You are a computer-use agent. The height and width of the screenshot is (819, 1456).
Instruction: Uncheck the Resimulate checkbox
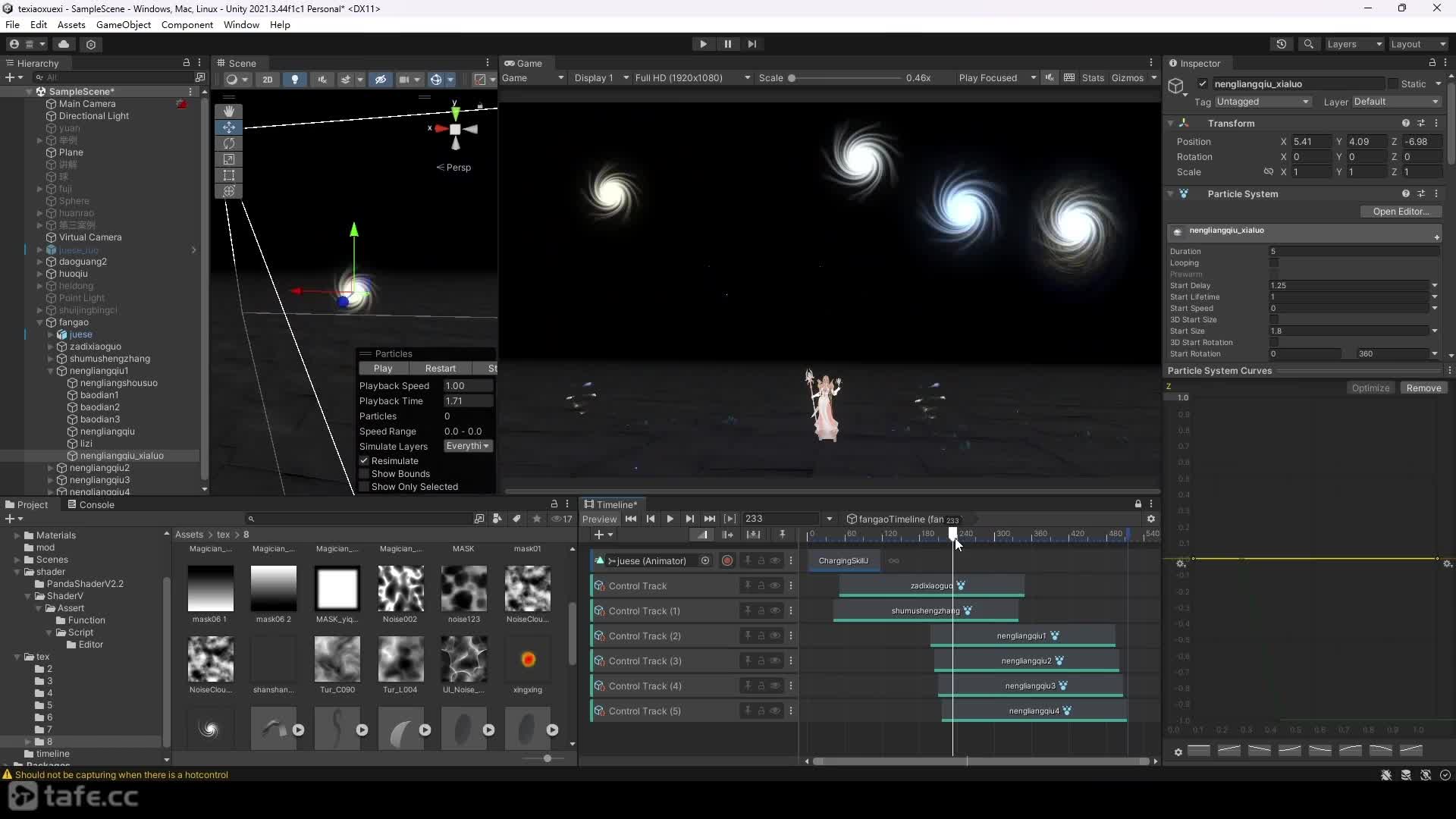coord(364,461)
